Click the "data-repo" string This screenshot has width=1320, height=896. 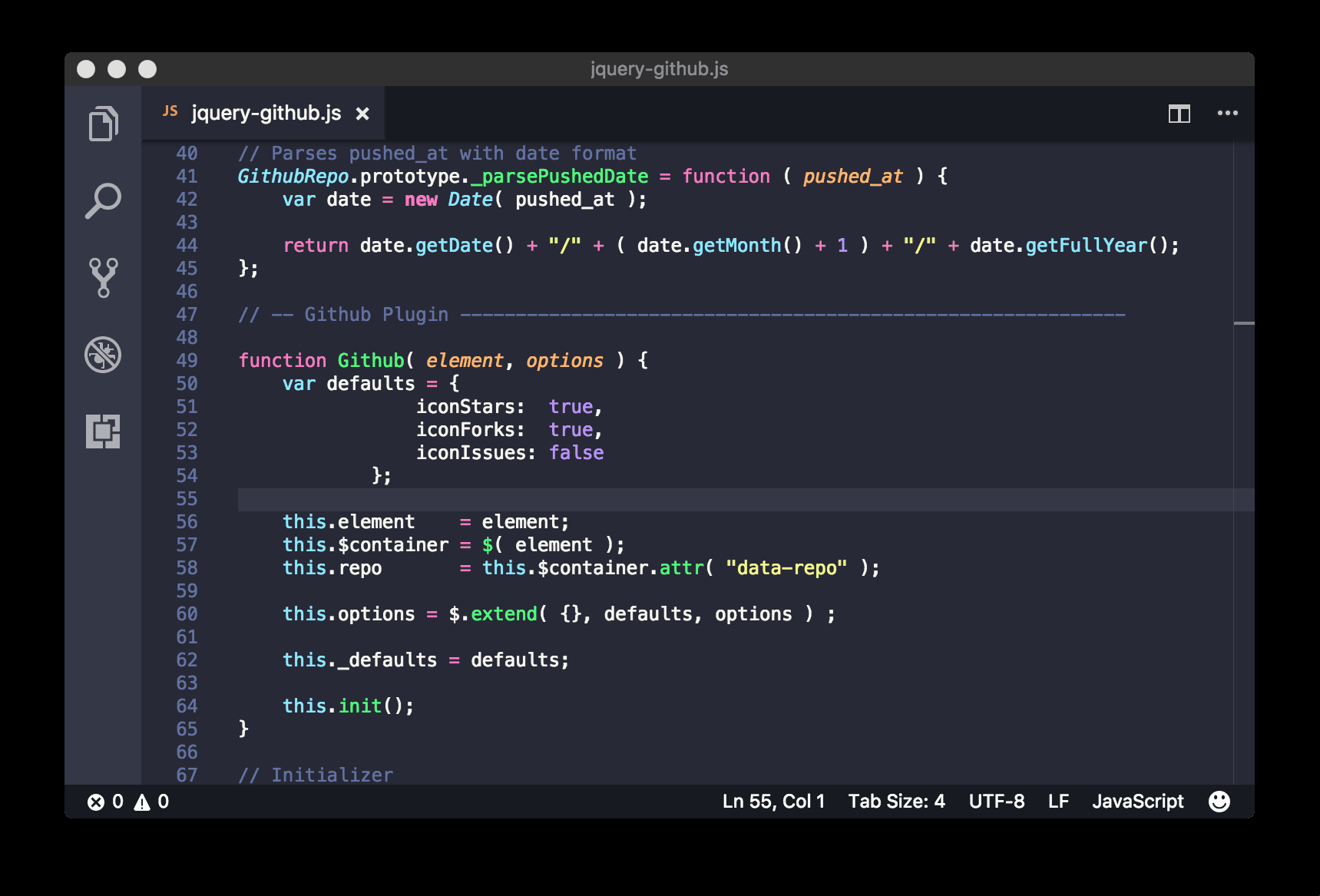click(786, 568)
